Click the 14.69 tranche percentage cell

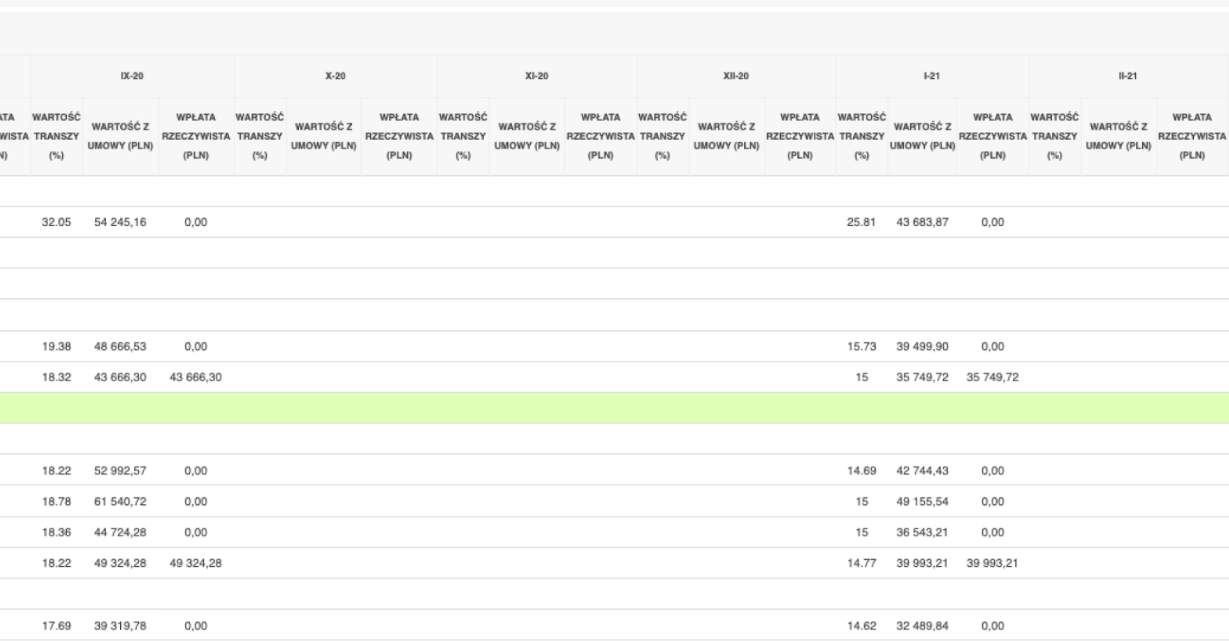[862, 470]
